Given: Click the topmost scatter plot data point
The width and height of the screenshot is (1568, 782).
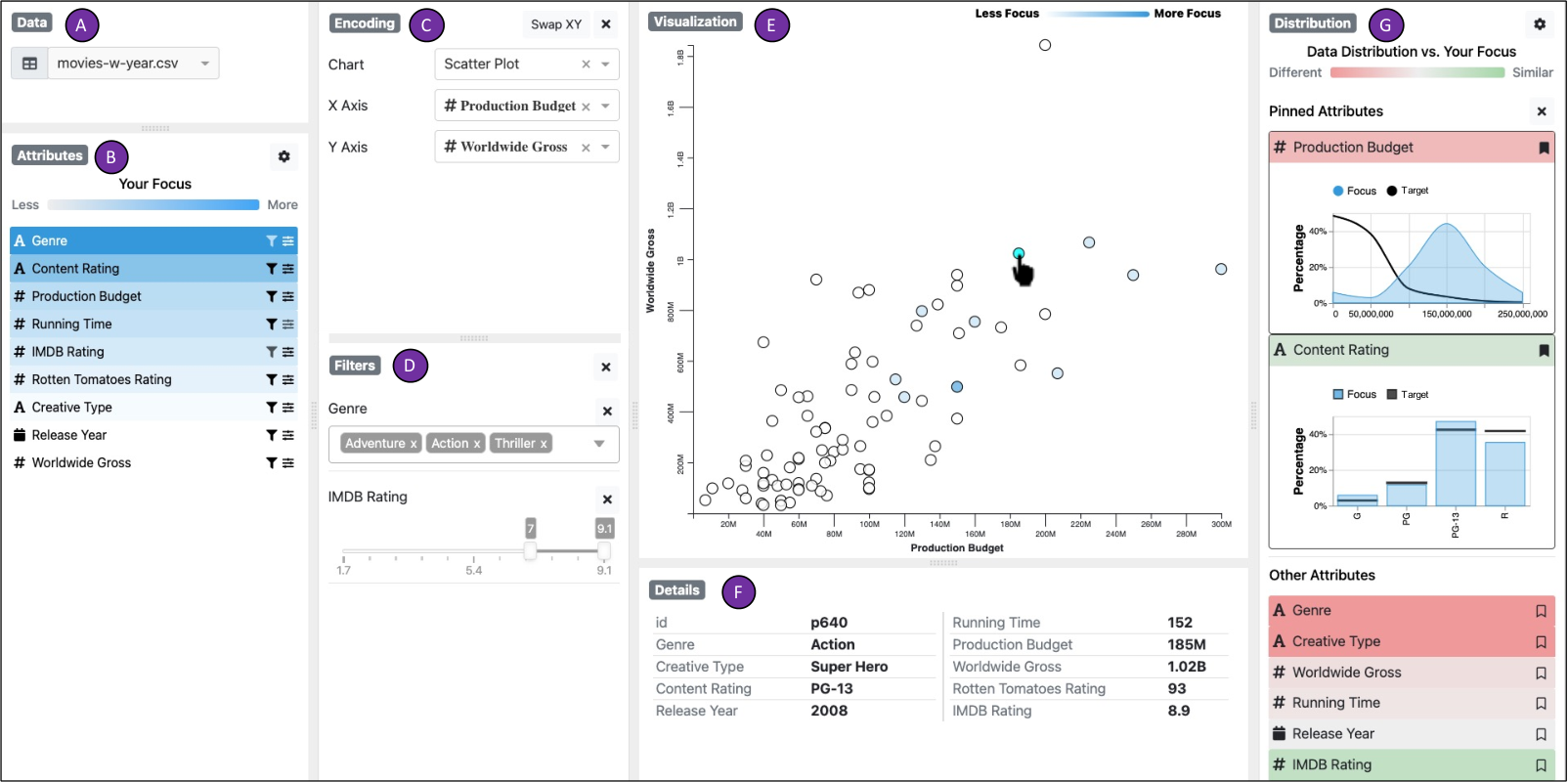Looking at the screenshot, I should pos(1045,45).
